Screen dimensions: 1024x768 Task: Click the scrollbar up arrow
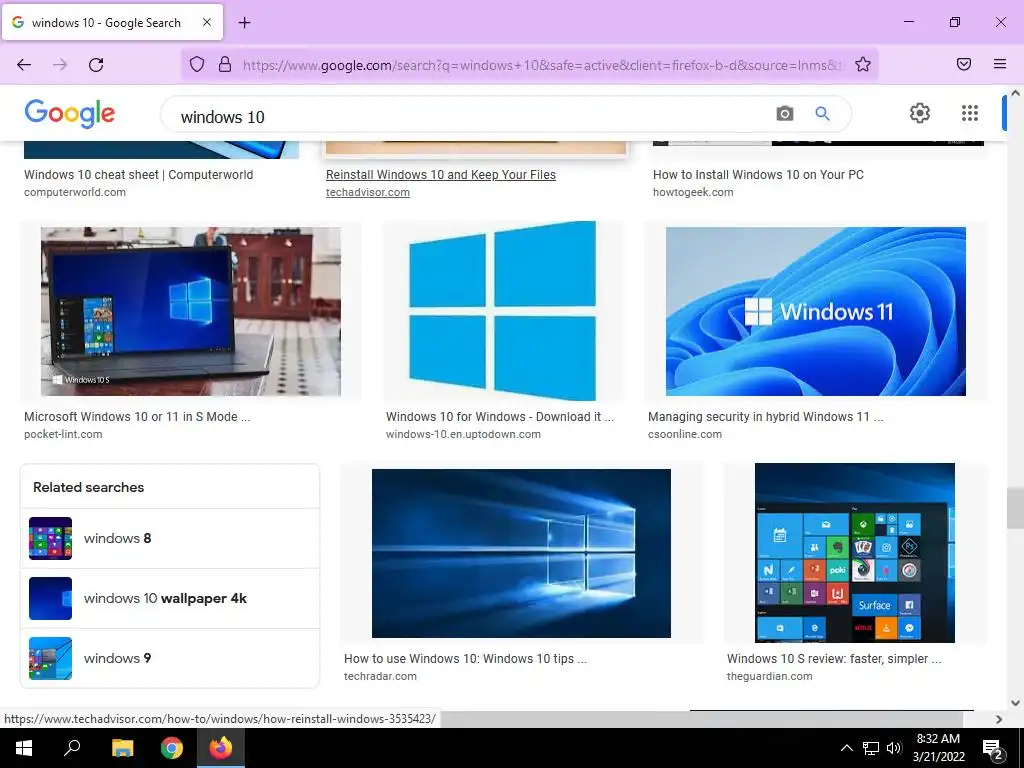pyautogui.click(x=1015, y=93)
